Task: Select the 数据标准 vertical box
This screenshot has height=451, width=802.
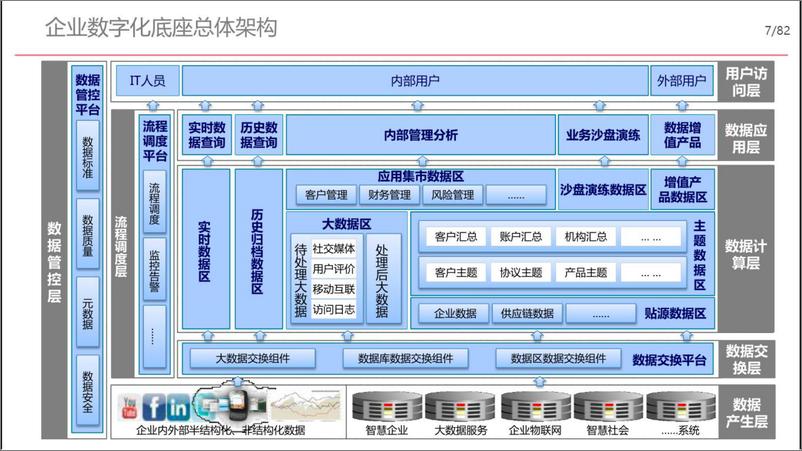Action: tap(87, 156)
